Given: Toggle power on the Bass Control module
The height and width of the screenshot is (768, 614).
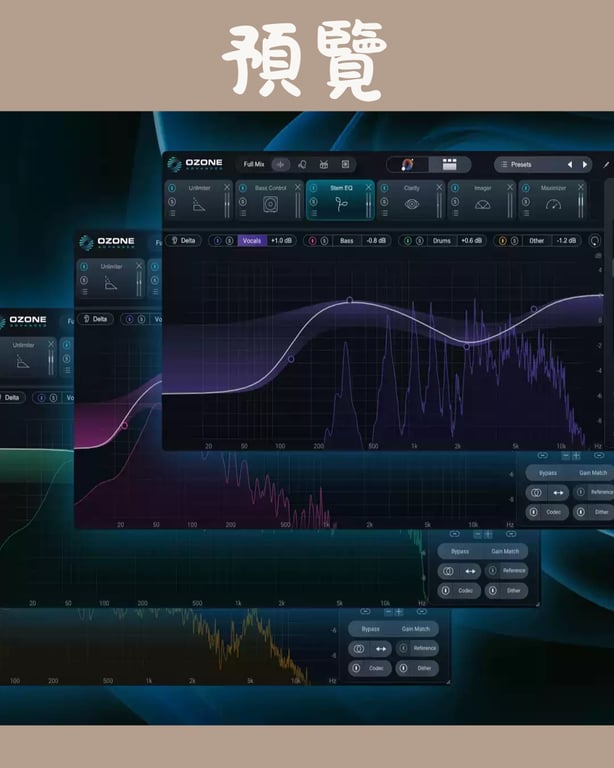Looking at the screenshot, I should (242, 188).
